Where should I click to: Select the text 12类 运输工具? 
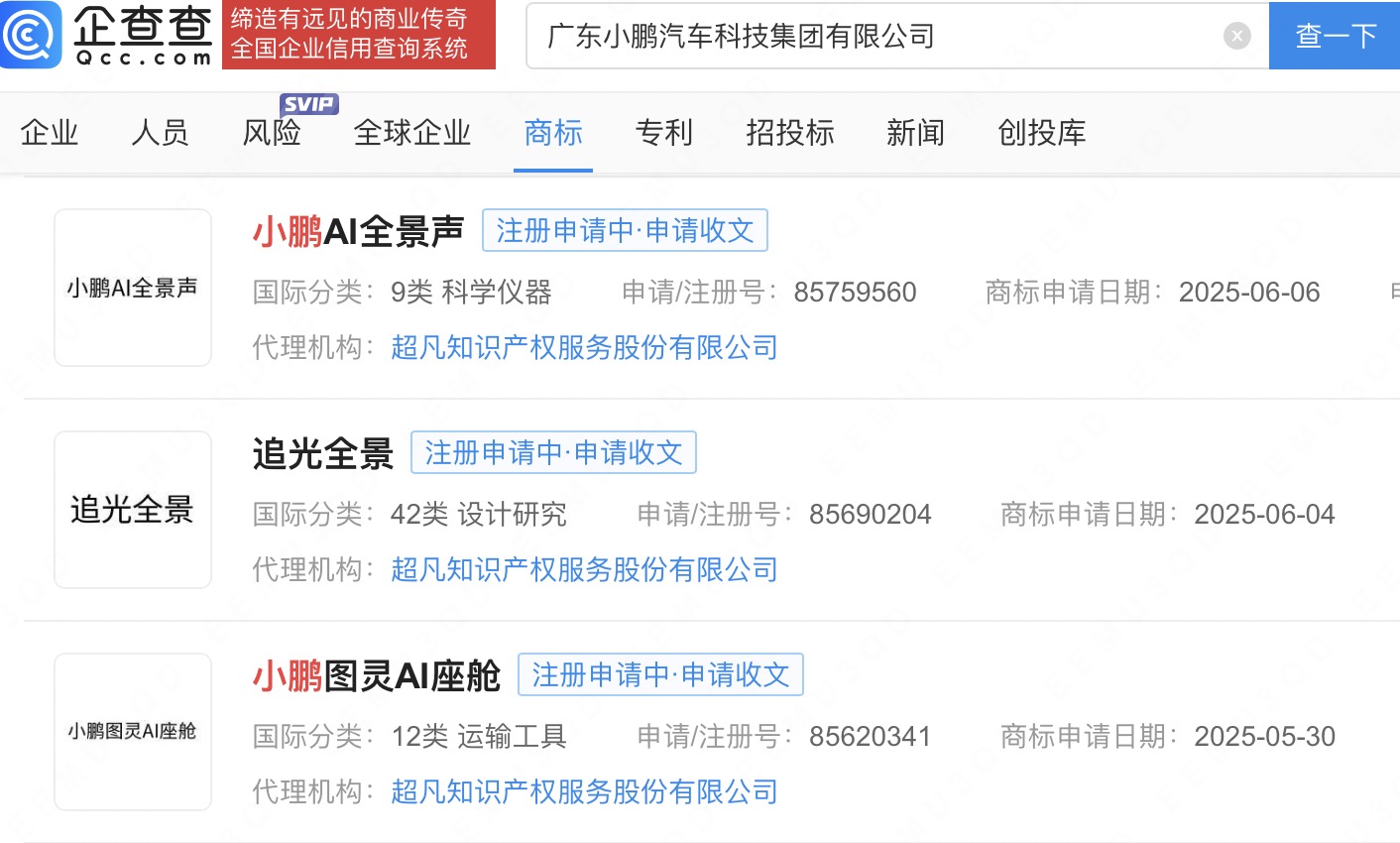[479, 737]
